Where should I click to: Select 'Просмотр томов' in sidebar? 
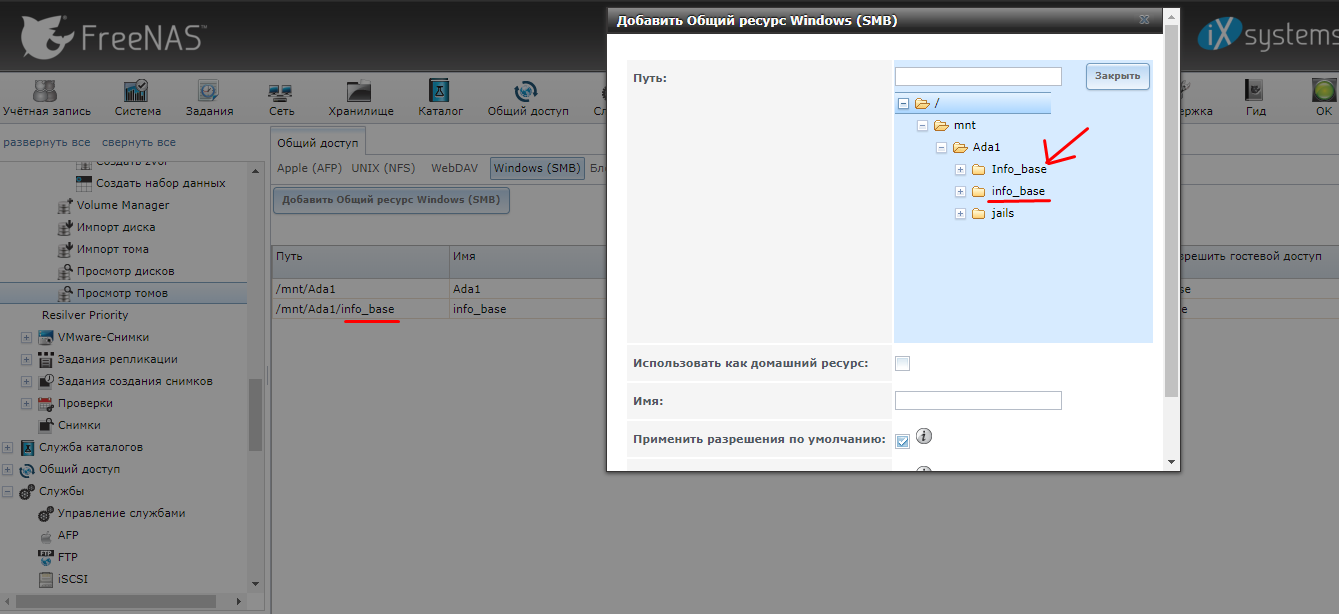point(123,293)
